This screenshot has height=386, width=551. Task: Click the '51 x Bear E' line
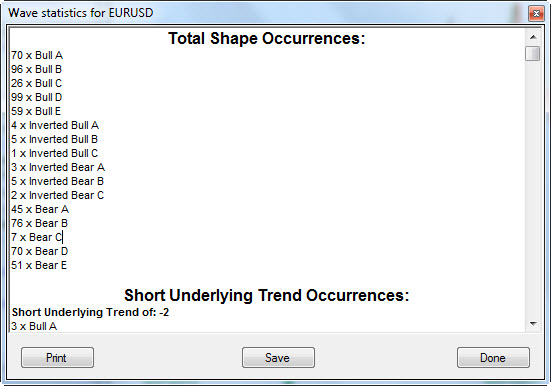coord(39,265)
